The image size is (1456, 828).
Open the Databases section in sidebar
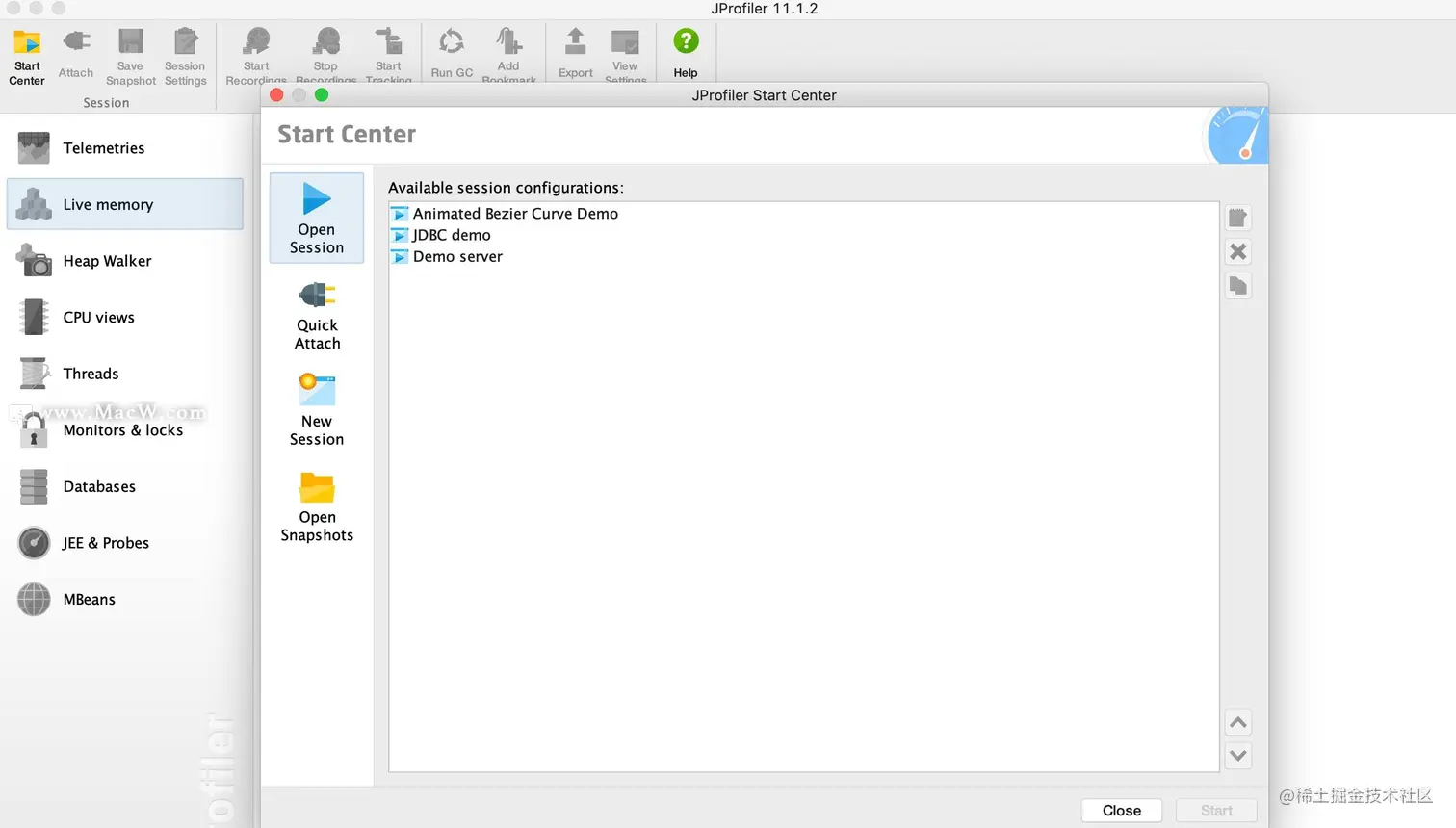[125, 486]
